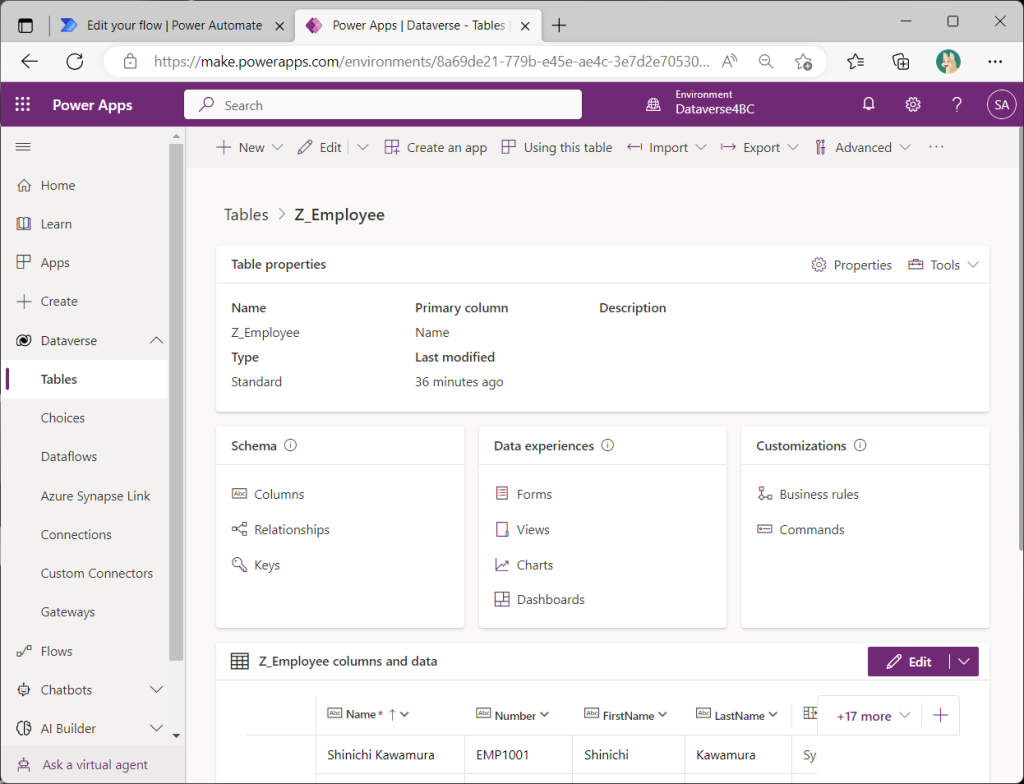Collapse the Dataverse navigation section
Screen dimensions: 1024x784
click(x=156, y=341)
